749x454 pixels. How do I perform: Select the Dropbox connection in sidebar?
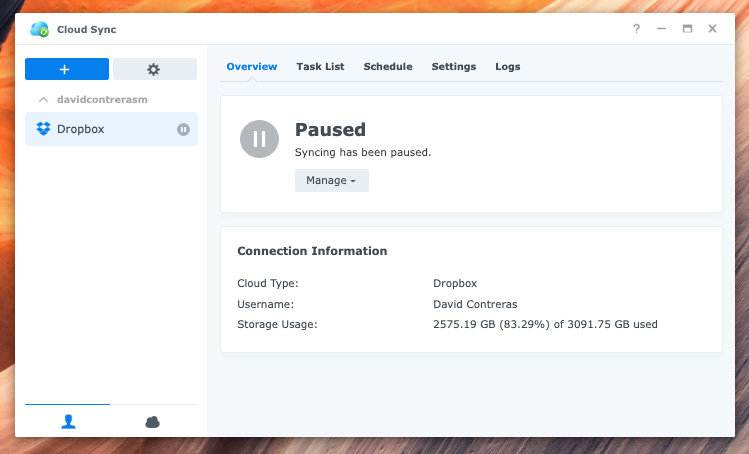(x=111, y=129)
